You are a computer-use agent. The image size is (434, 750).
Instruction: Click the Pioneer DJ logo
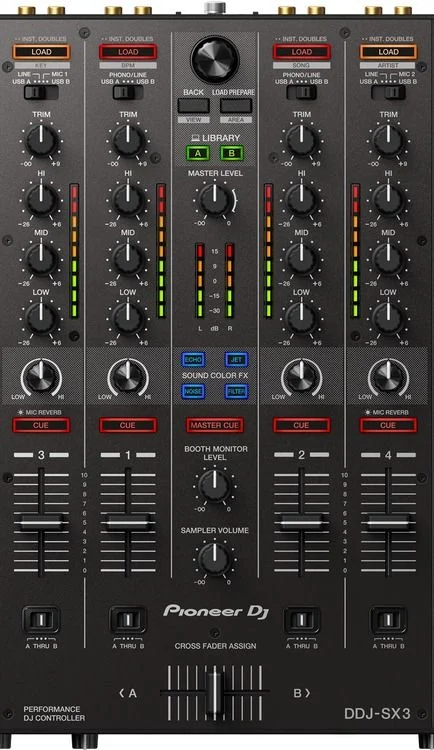pos(215,611)
